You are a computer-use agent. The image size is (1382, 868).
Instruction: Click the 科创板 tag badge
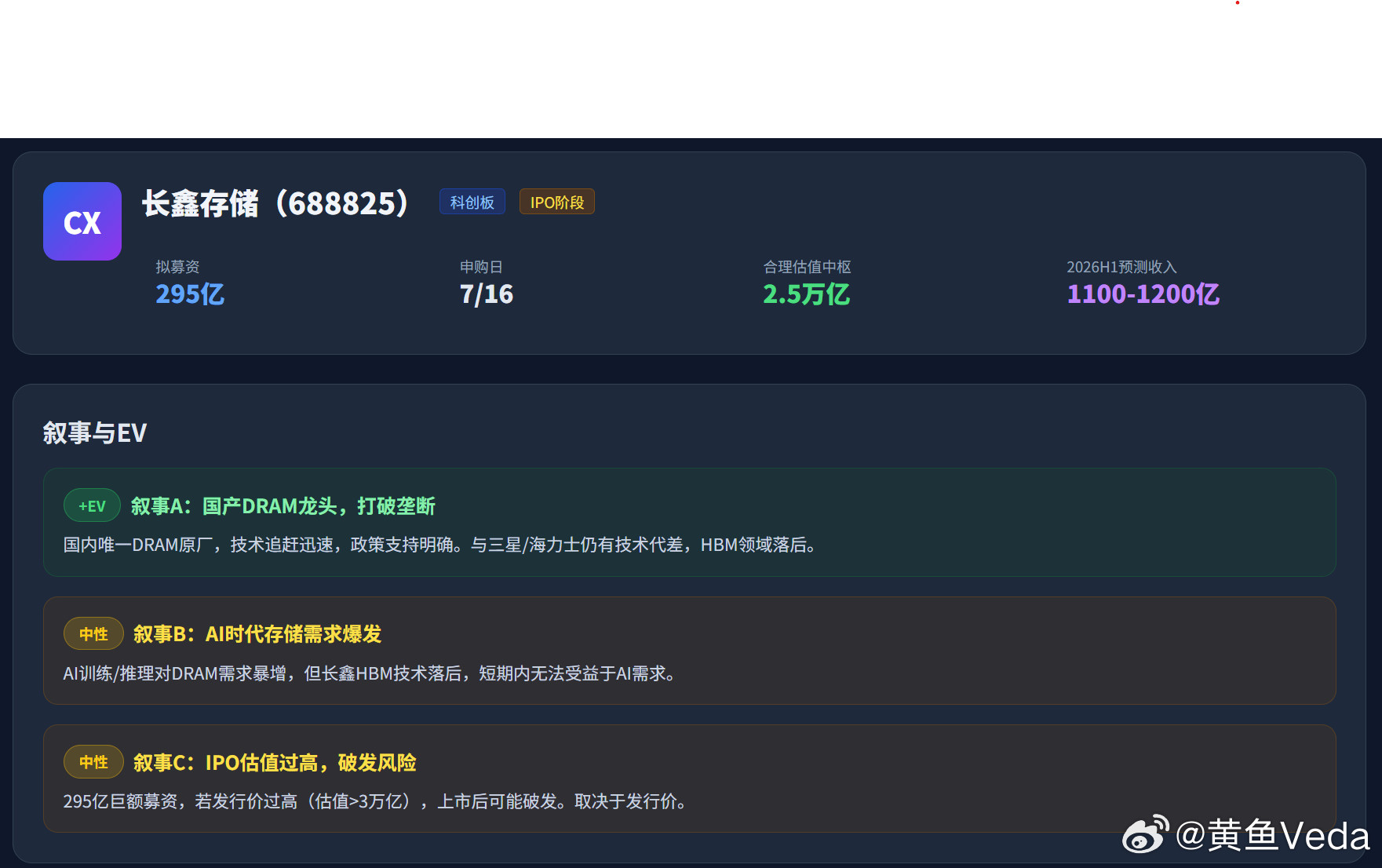(x=472, y=202)
